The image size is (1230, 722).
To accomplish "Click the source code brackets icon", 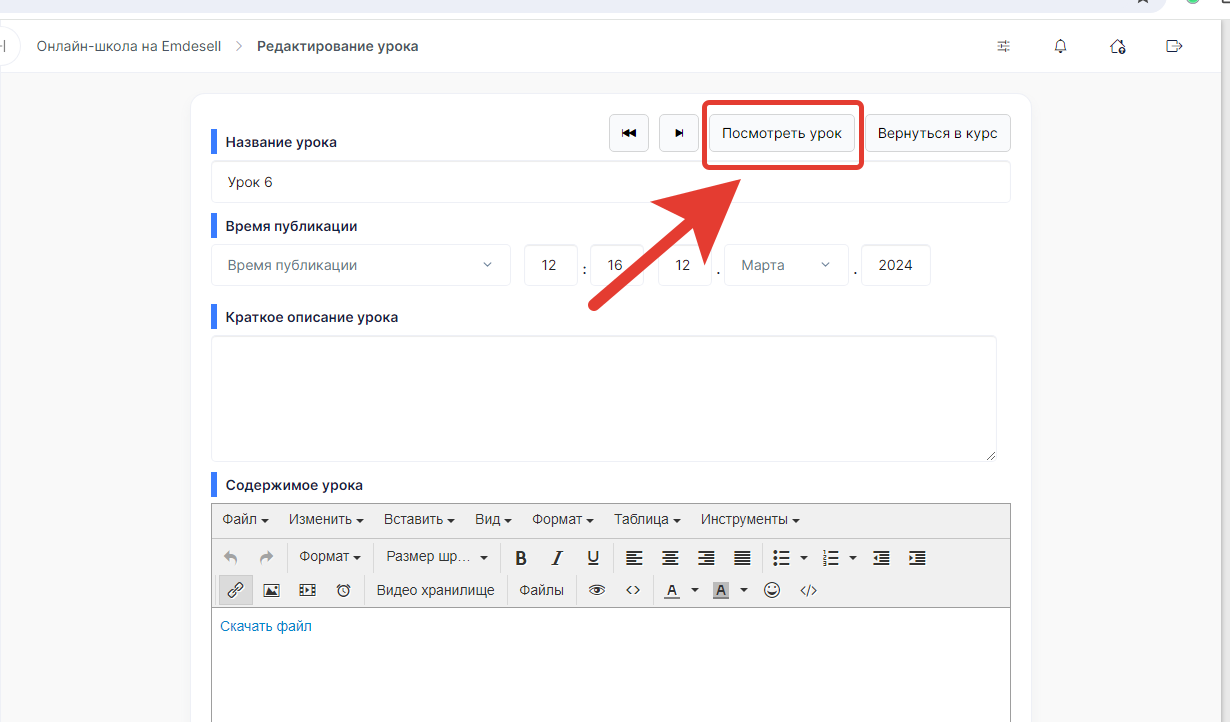I will click(633, 590).
